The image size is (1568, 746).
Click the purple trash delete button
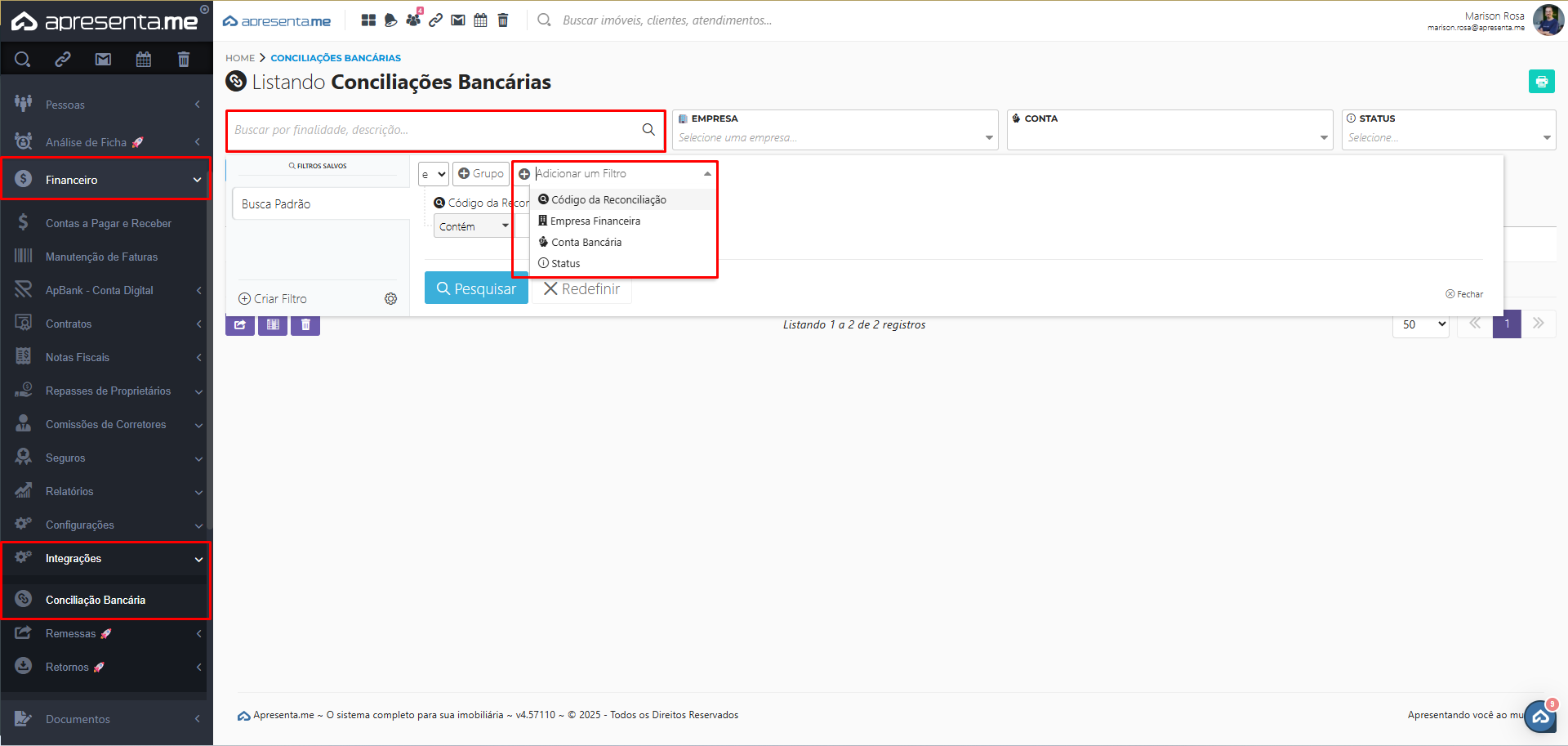tap(305, 325)
